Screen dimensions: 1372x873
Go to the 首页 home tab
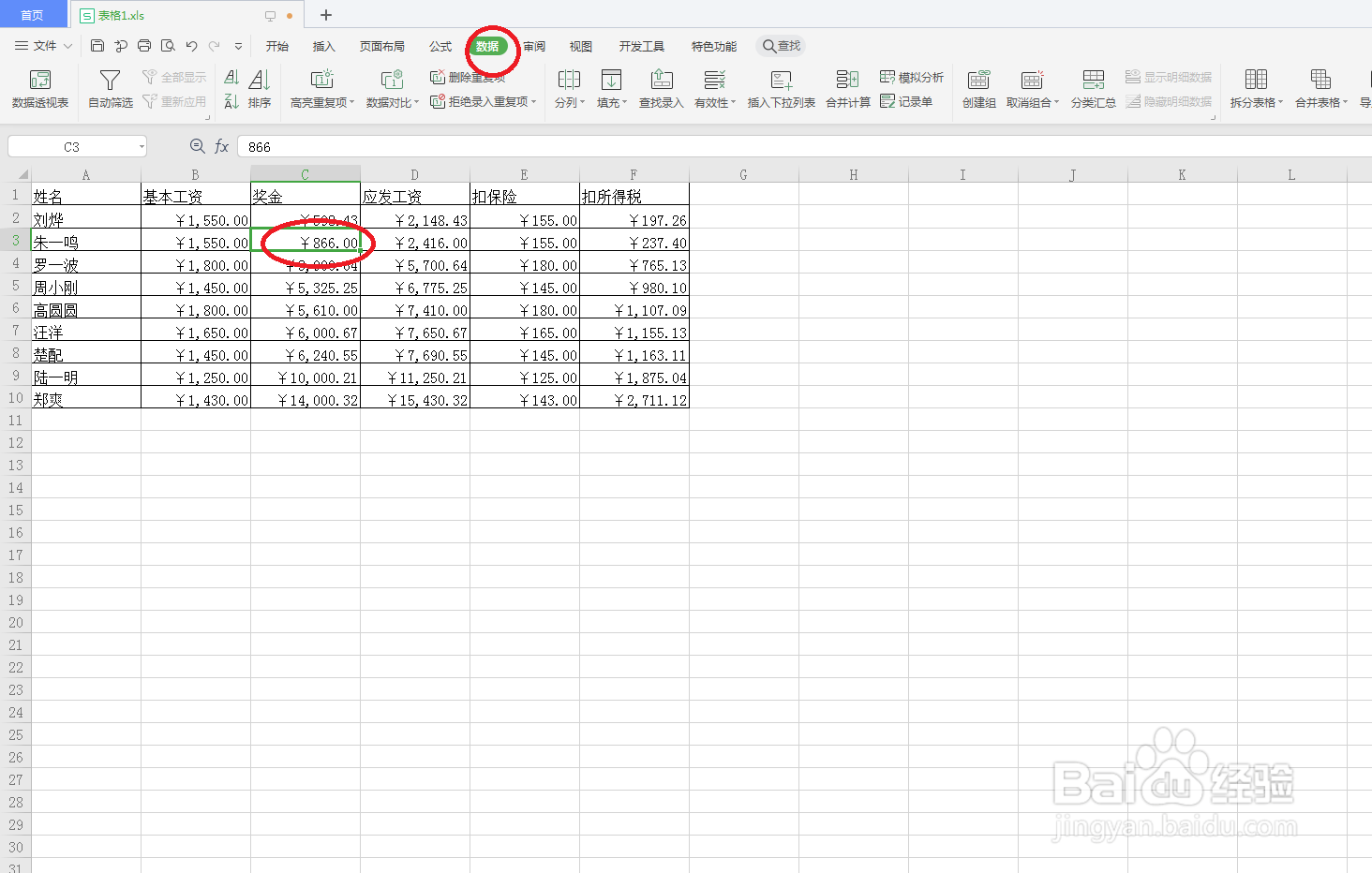[33, 15]
